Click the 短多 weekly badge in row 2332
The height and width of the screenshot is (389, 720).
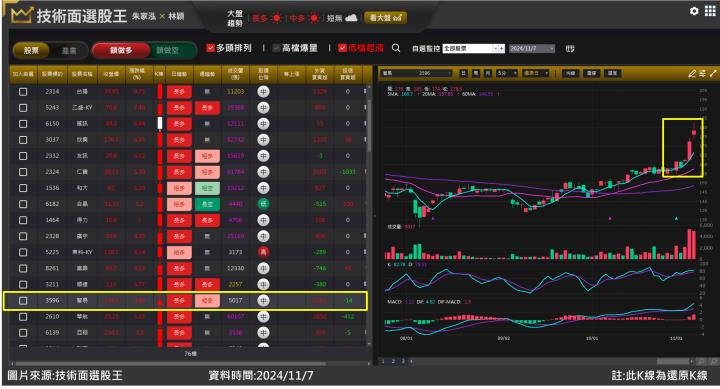tap(207, 156)
